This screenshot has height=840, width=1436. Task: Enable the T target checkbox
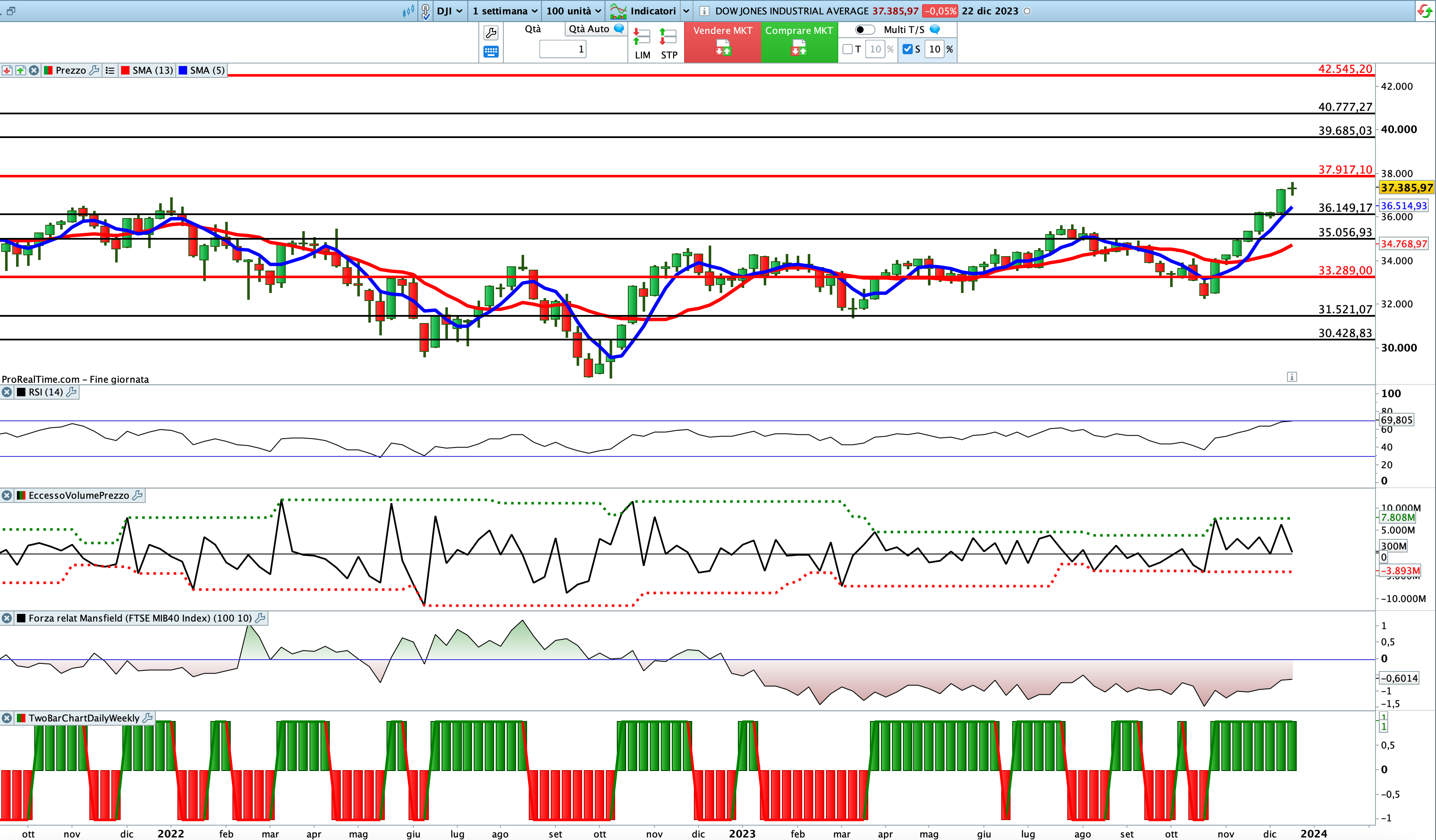tap(848, 49)
